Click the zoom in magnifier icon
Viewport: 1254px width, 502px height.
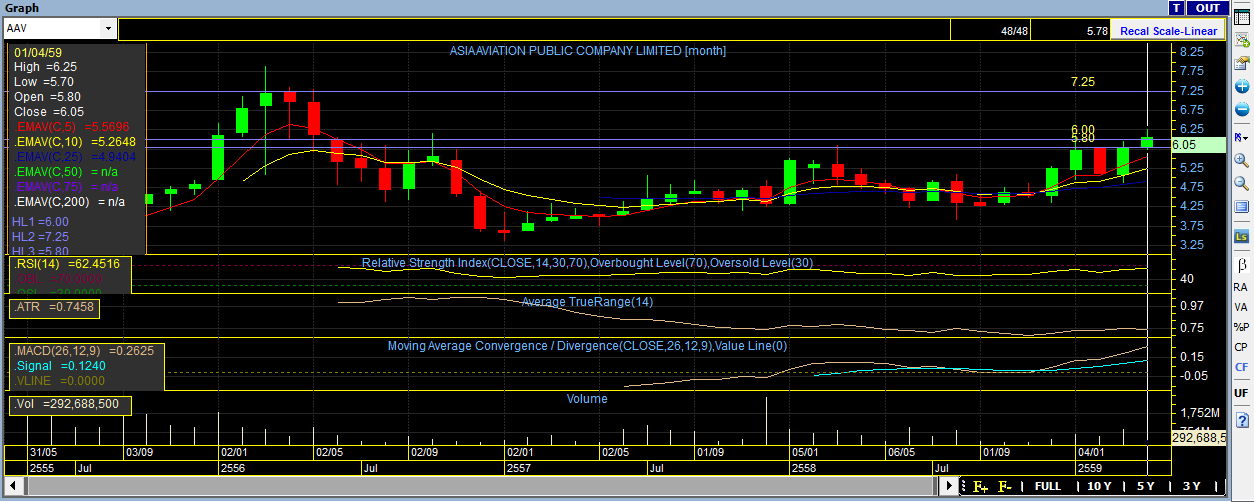(x=1241, y=160)
